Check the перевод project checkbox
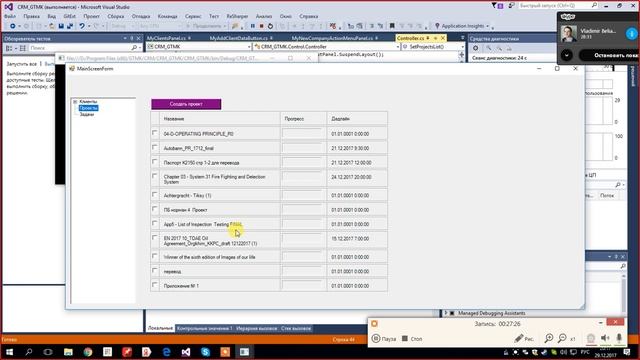 coord(155,271)
